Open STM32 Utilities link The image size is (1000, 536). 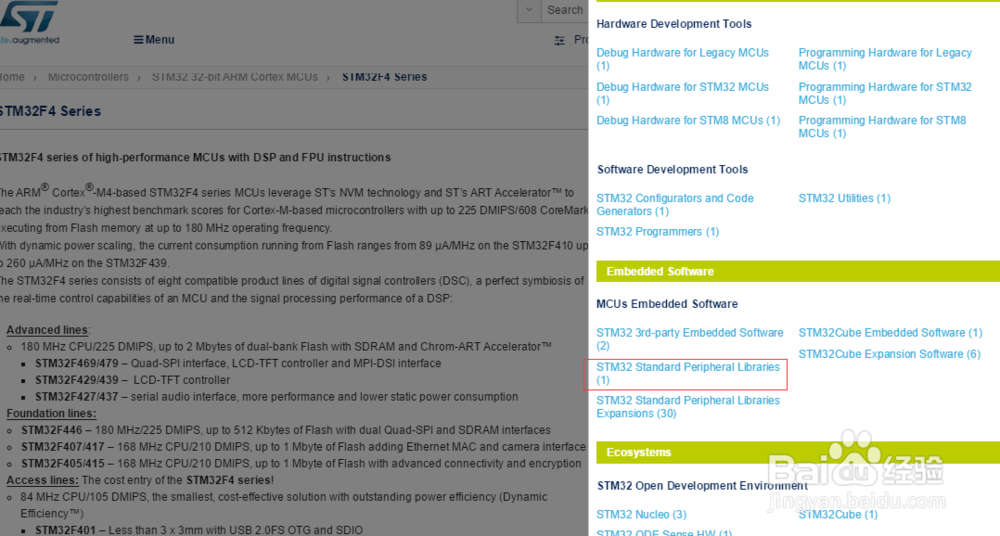click(844, 198)
